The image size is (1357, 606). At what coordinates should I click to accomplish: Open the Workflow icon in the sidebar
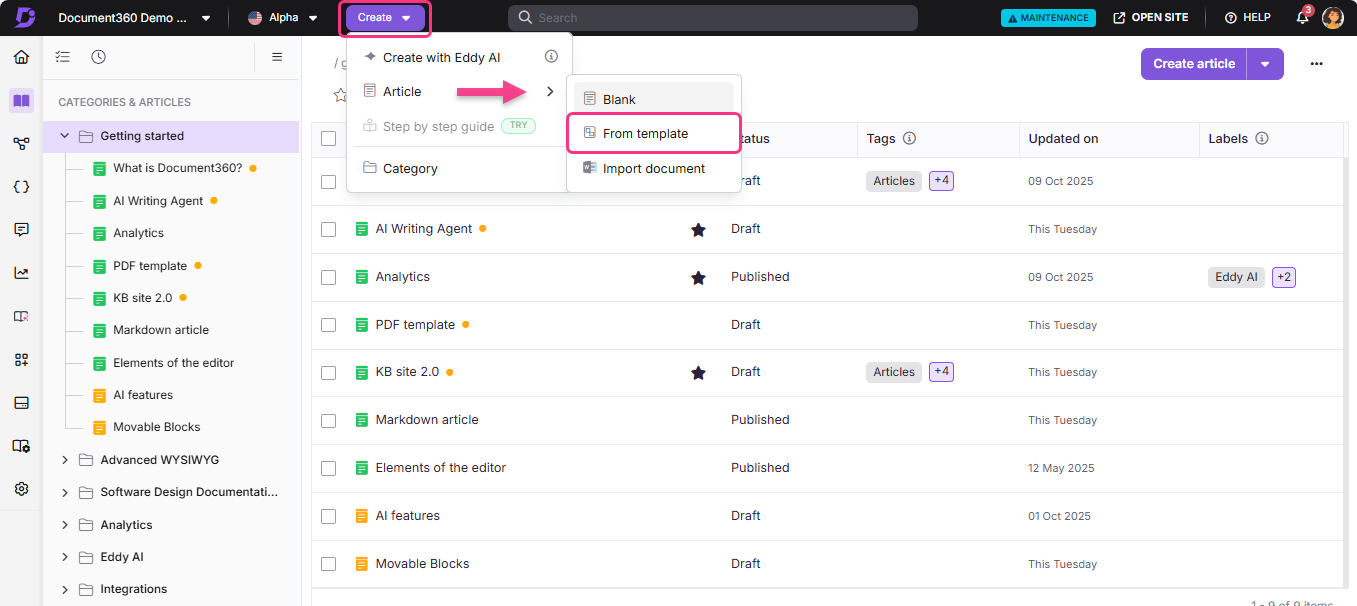(21, 143)
